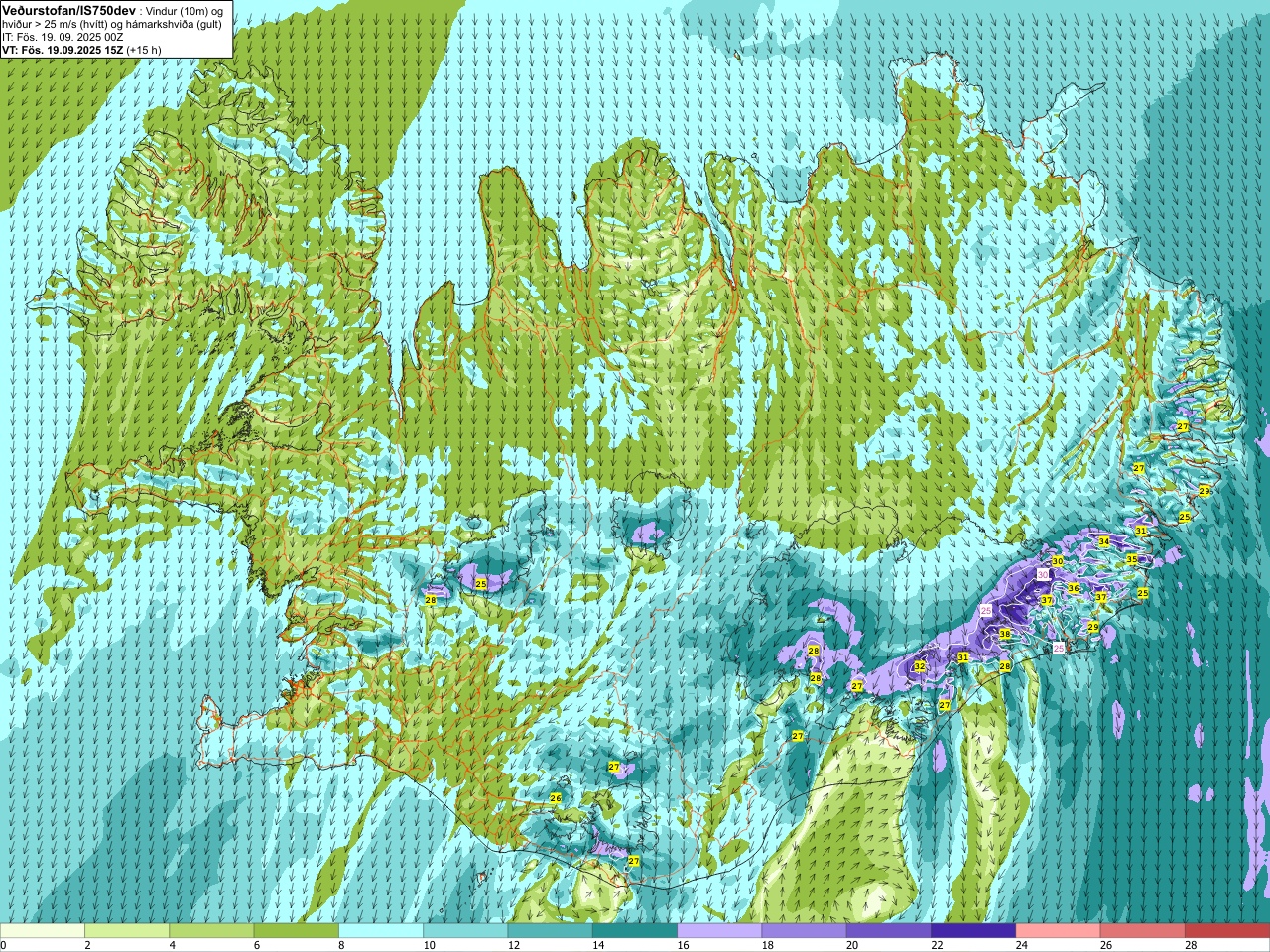Select the 16–18 m/s light purple legend color

point(719,931)
